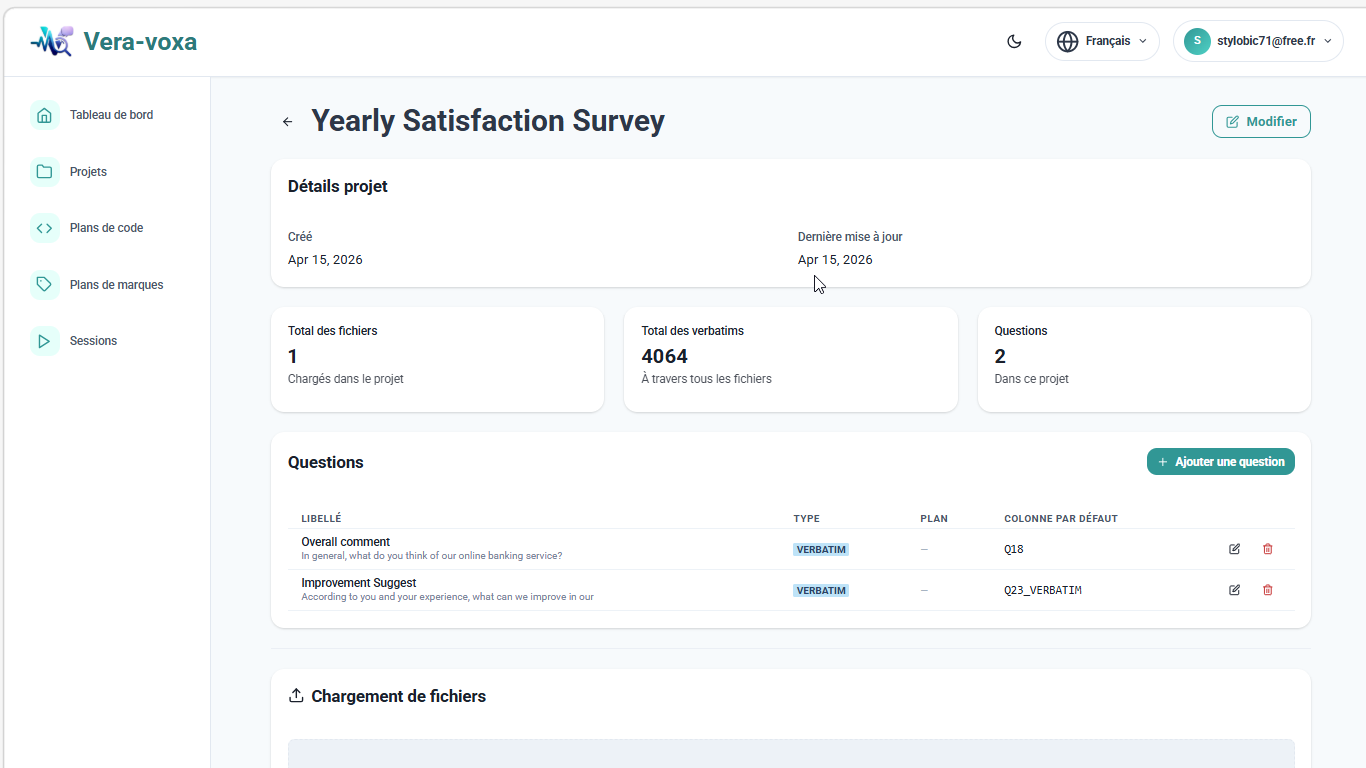The width and height of the screenshot is (1366, 768).
Task: Open Plans de code page
Action: click(108, 228)
